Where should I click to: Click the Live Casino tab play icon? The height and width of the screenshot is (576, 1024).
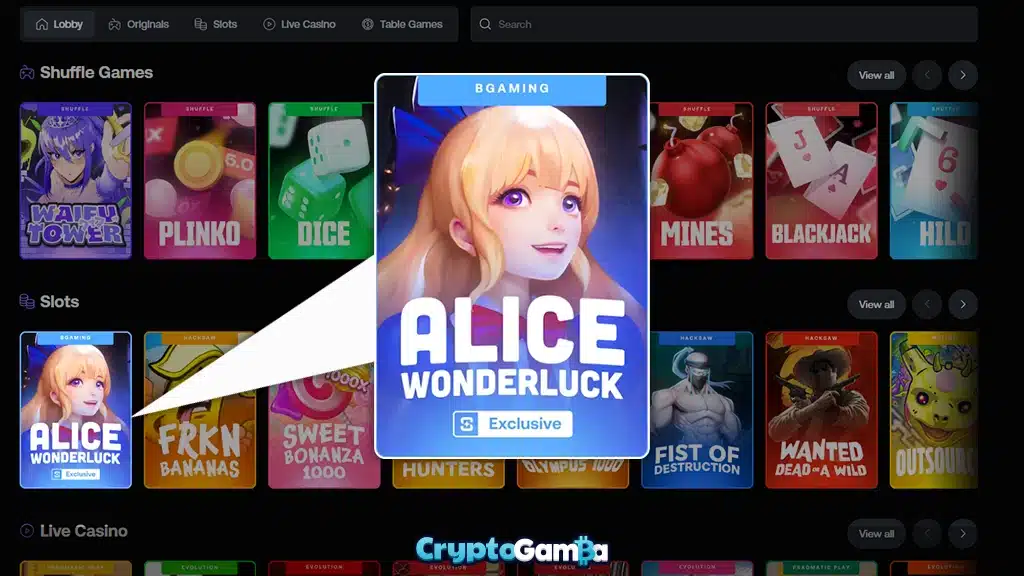(x=269, y=24)
